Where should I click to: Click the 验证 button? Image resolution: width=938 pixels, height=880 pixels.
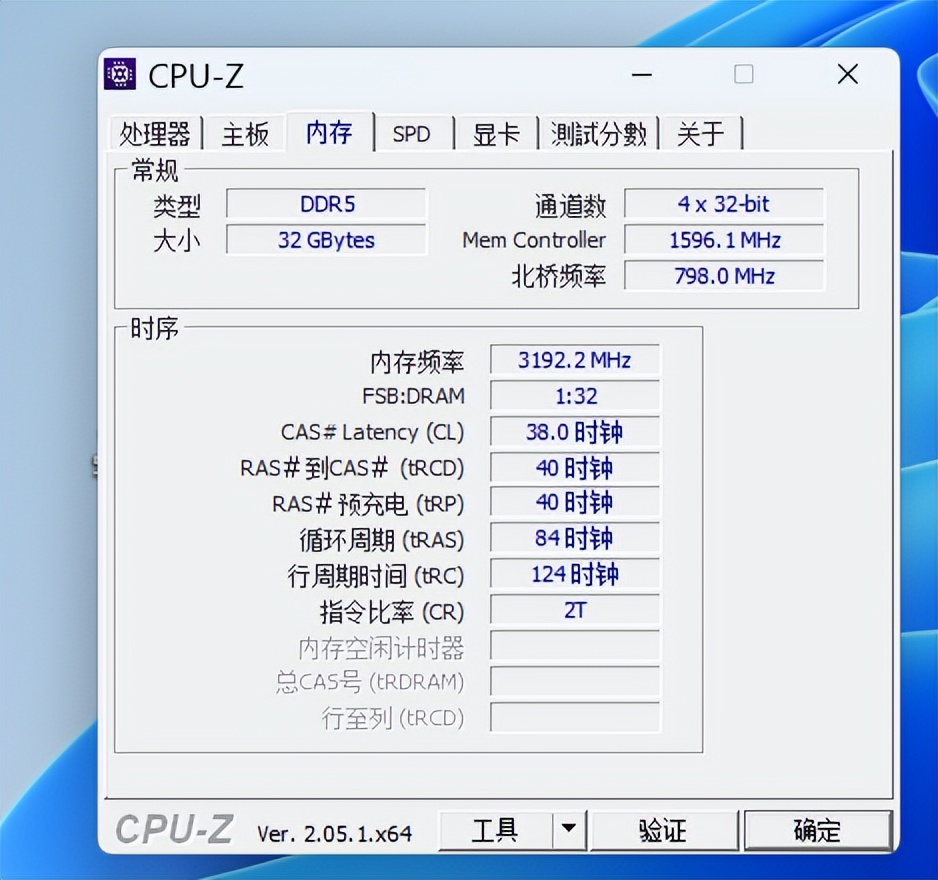click(x=663, y=830)
